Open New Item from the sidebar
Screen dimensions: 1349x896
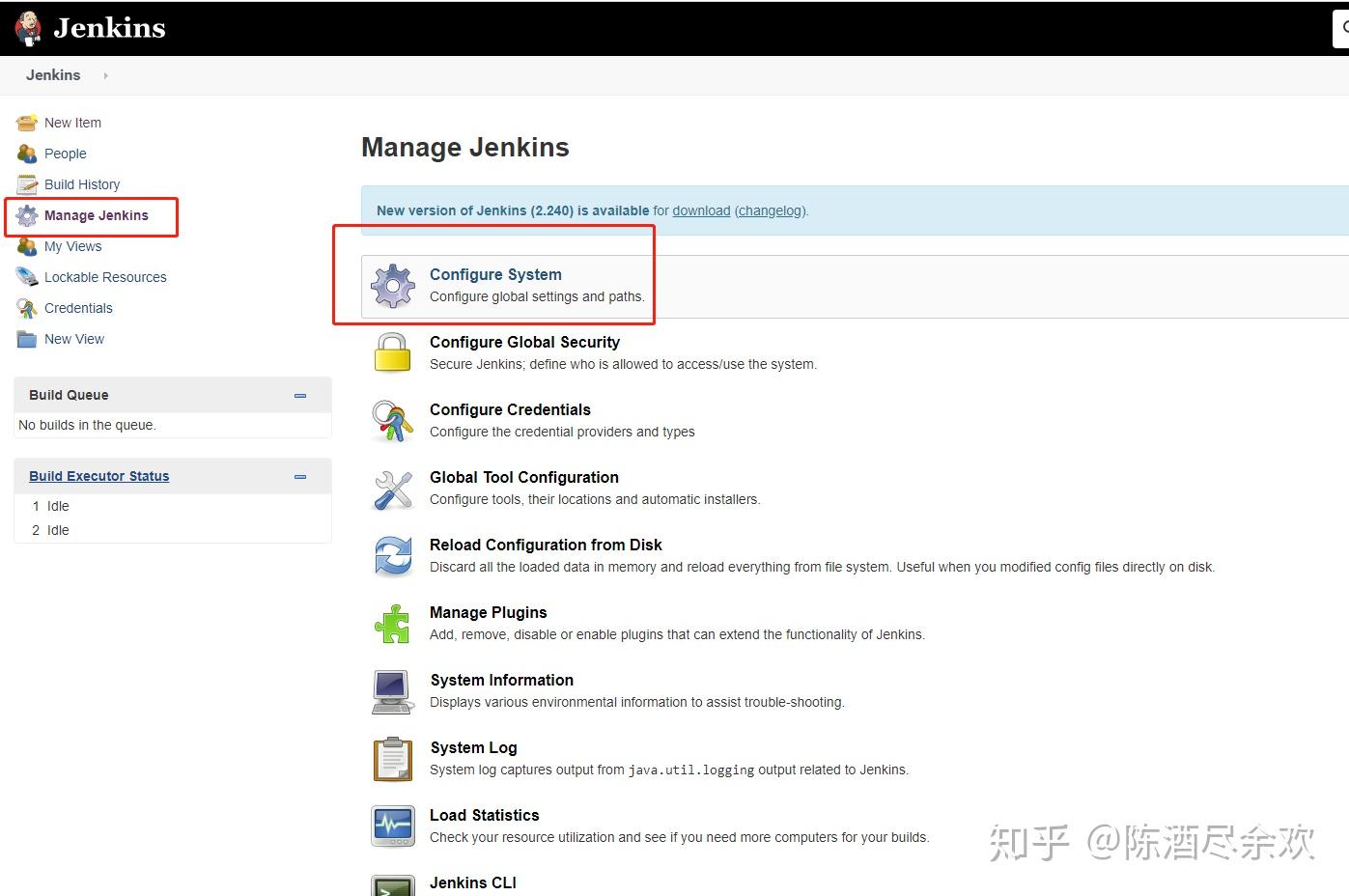[x=72, y=123]
